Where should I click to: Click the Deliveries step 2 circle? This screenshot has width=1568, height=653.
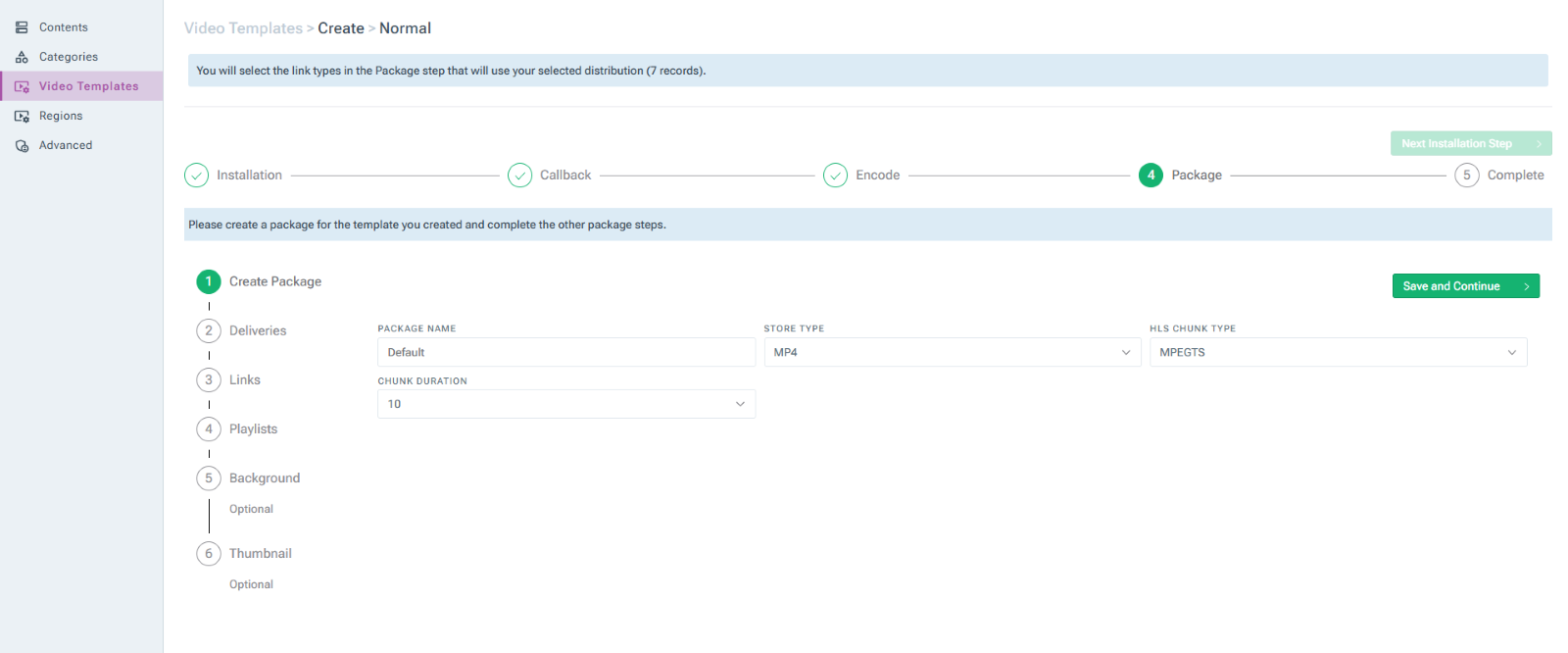pos(209,330)
